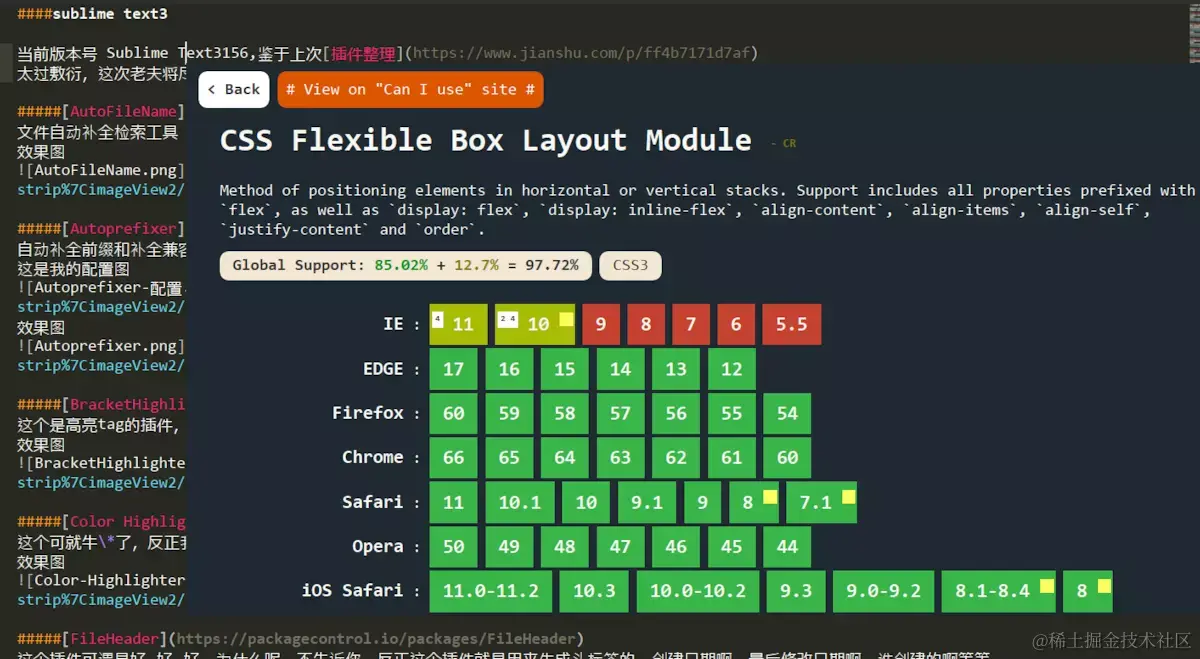Click IE version 8 cell
Image resolution: width=1200 pixels, height=659 pixels.
646,325
